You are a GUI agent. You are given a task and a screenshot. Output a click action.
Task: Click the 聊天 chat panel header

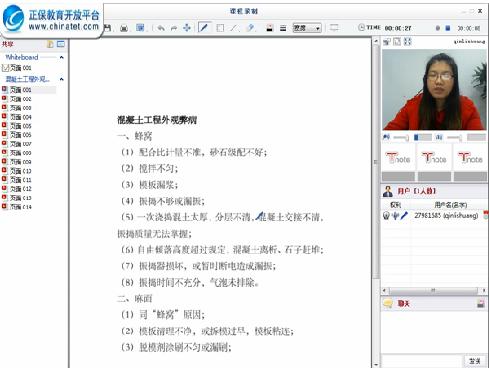coord(403,304)
